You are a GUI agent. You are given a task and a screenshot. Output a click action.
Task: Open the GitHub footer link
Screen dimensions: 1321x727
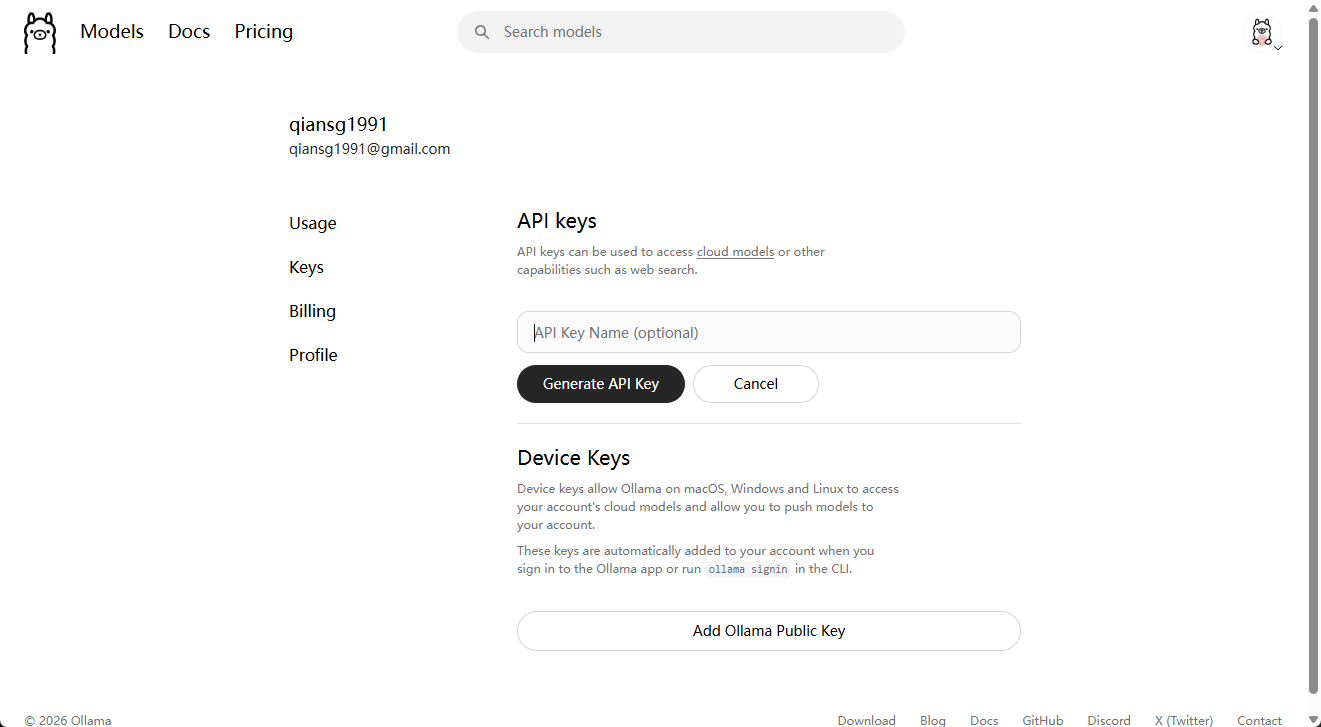(x=1042, y=720)
